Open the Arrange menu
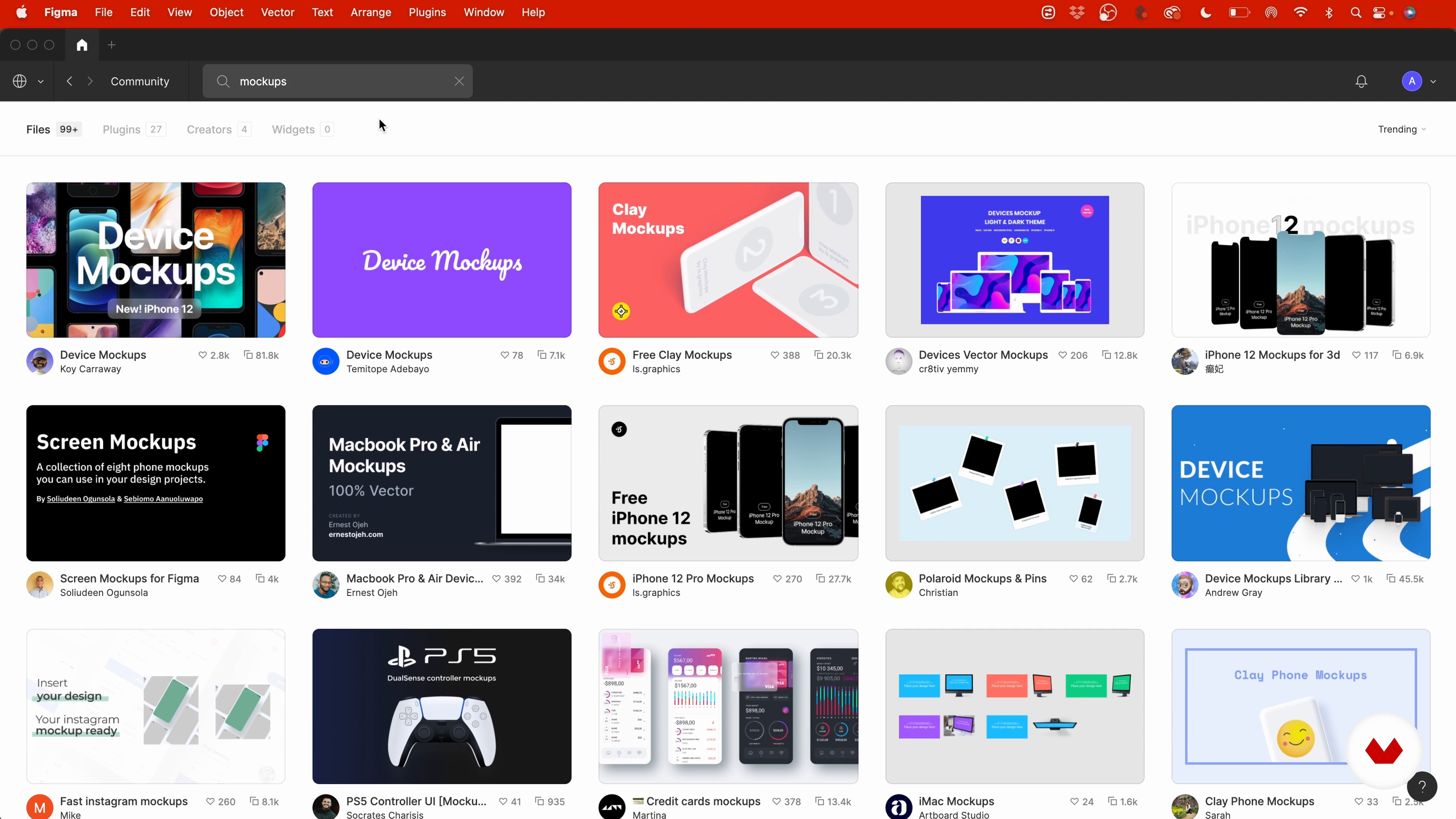This screenshot has height=819, width=1456. click(x=371, y=13)
